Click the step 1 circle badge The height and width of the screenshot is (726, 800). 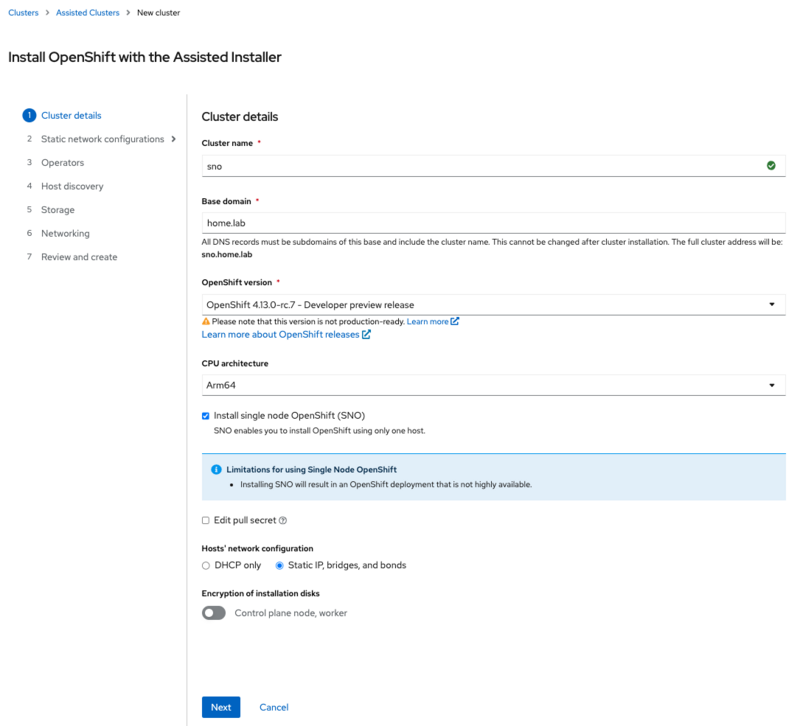pos(29,115)
